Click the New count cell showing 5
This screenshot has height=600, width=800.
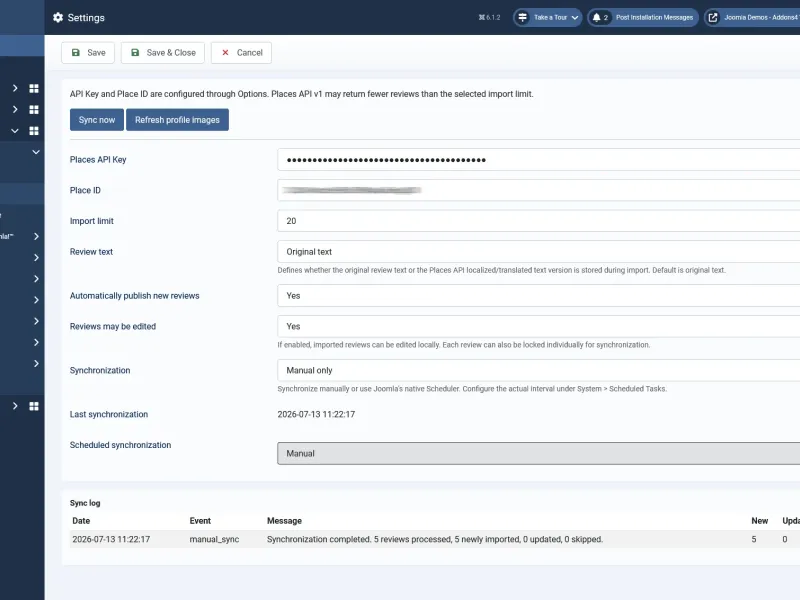coord(754,539)
